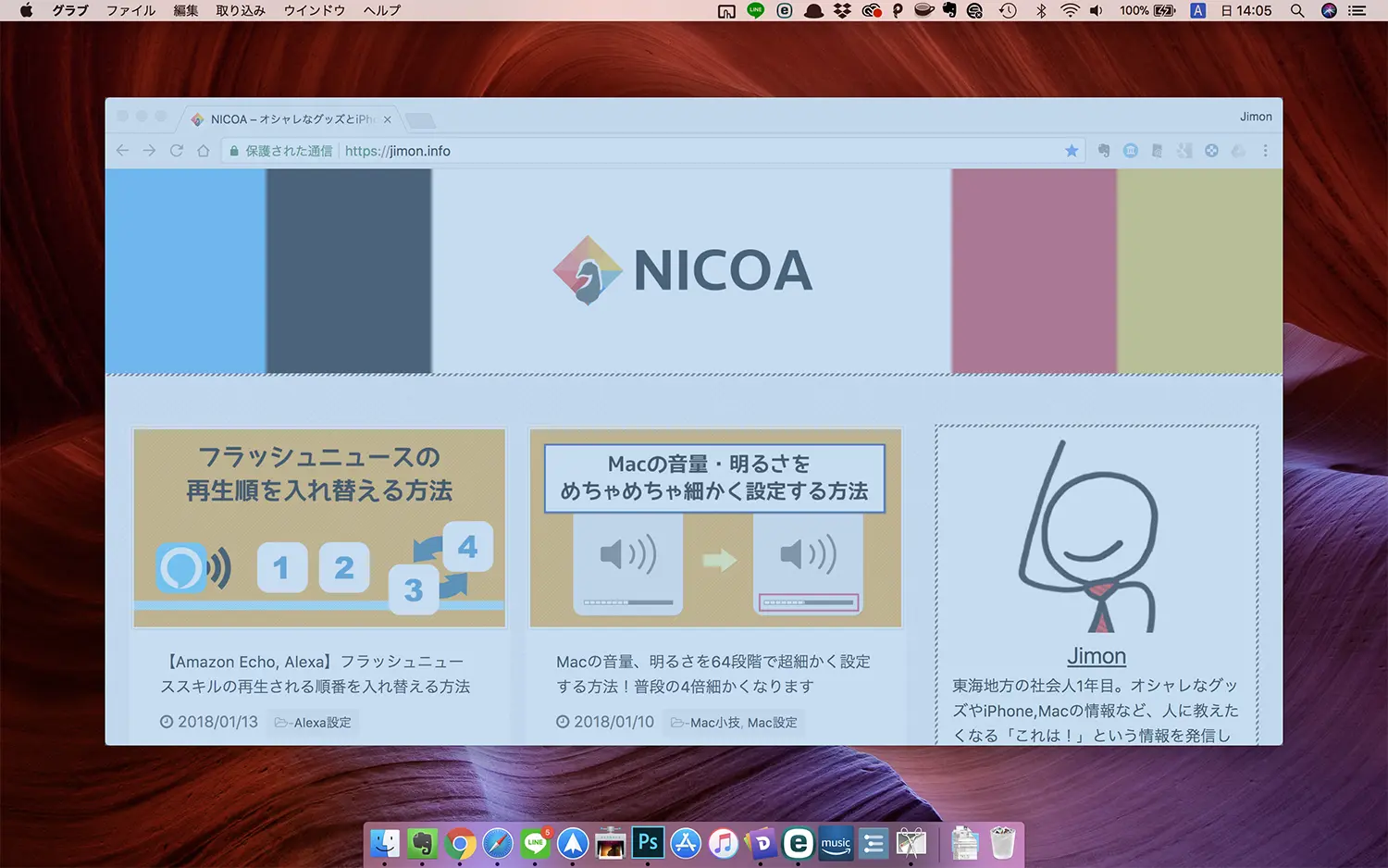Launch Evernote from the dock
The width and height of the screenshot is (1388, 868).
422,843
